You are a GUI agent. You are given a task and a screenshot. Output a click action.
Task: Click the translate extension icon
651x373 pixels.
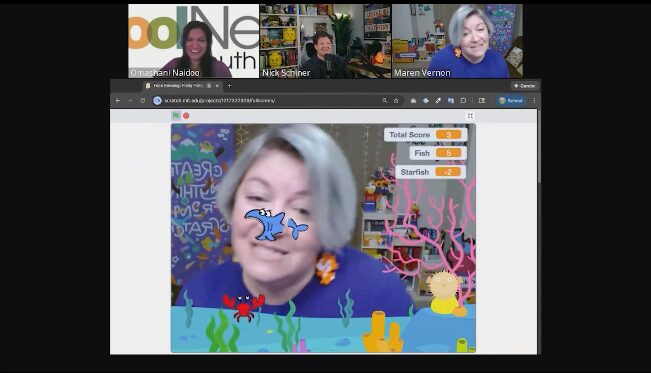tap(450, 101)
